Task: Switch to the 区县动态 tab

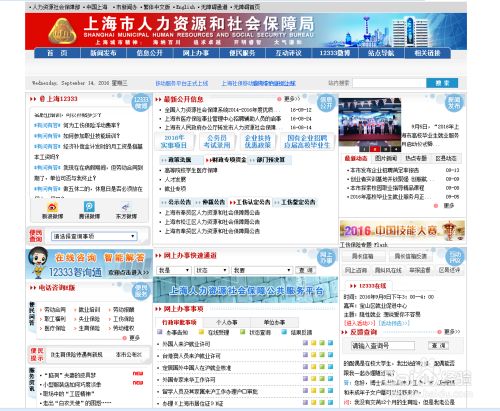Action: click(x=446, y=158)
